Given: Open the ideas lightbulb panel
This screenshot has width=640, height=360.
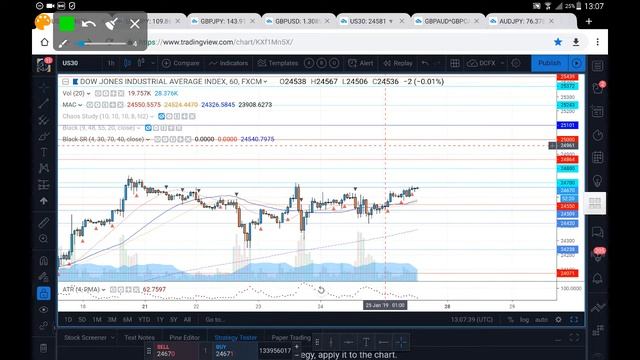Looking at the screenshot, I should tap(598, 181).
